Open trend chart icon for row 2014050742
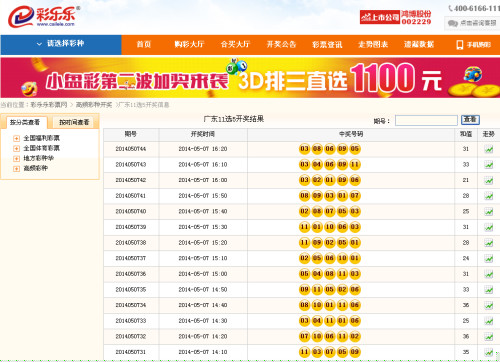This screenshot has width=500, height=362. 488,180
